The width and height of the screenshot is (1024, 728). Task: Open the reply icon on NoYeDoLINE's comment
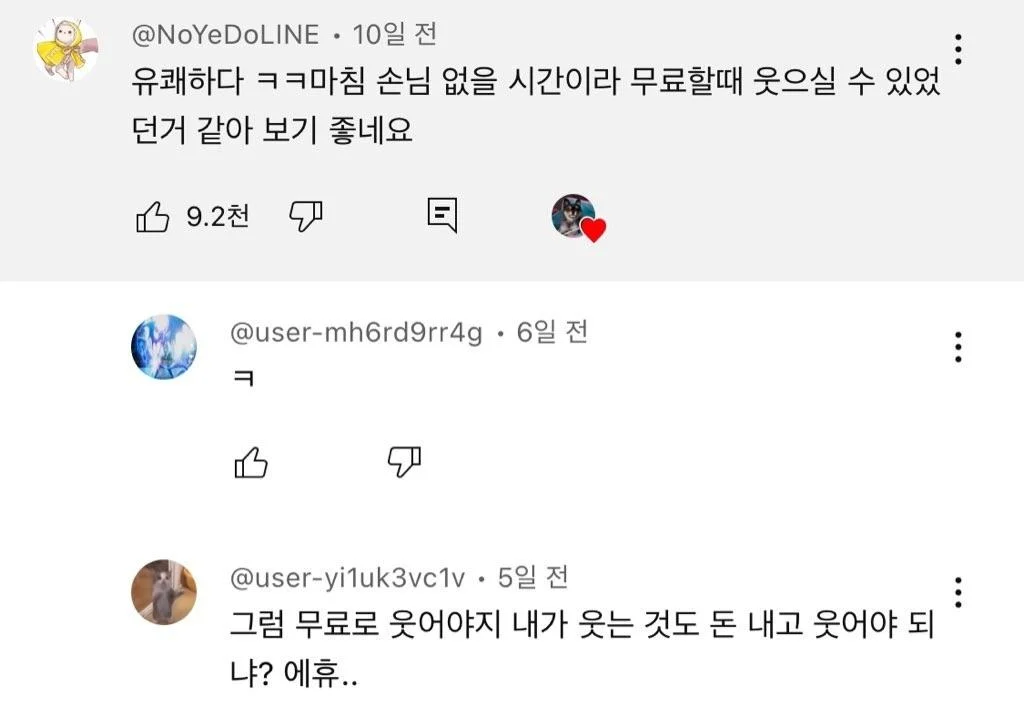[x=442, y=214]
